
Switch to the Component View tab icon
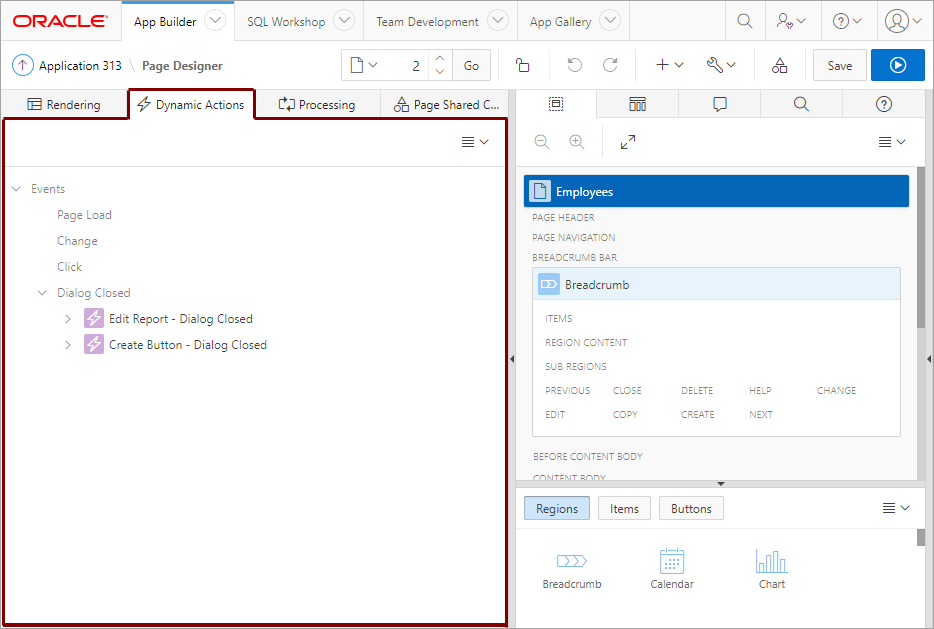[x=637, y=104]
